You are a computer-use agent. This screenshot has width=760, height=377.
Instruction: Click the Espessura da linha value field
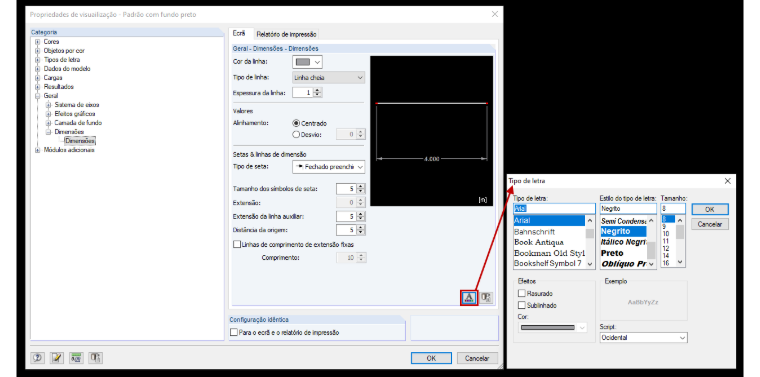(303, 93)
